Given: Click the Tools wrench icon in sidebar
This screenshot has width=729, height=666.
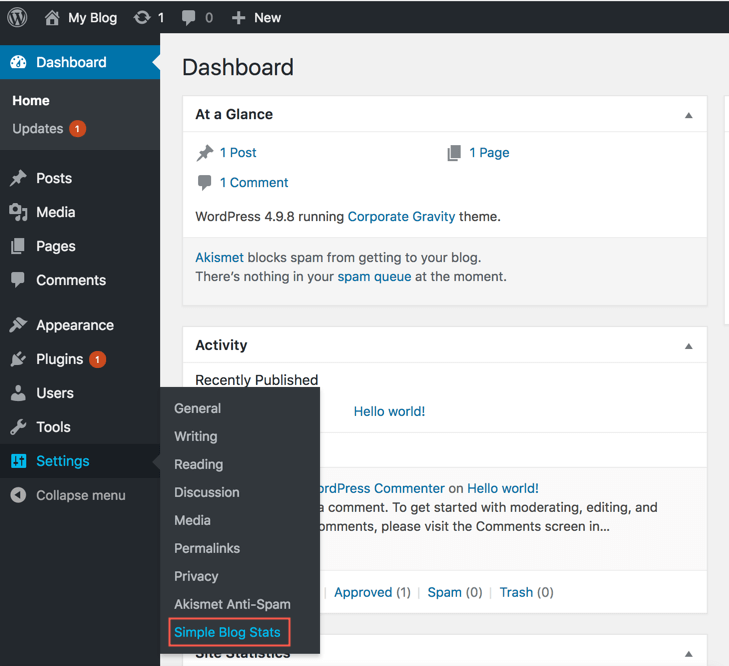Looking at the screenshot, I should tap(18, 427).
